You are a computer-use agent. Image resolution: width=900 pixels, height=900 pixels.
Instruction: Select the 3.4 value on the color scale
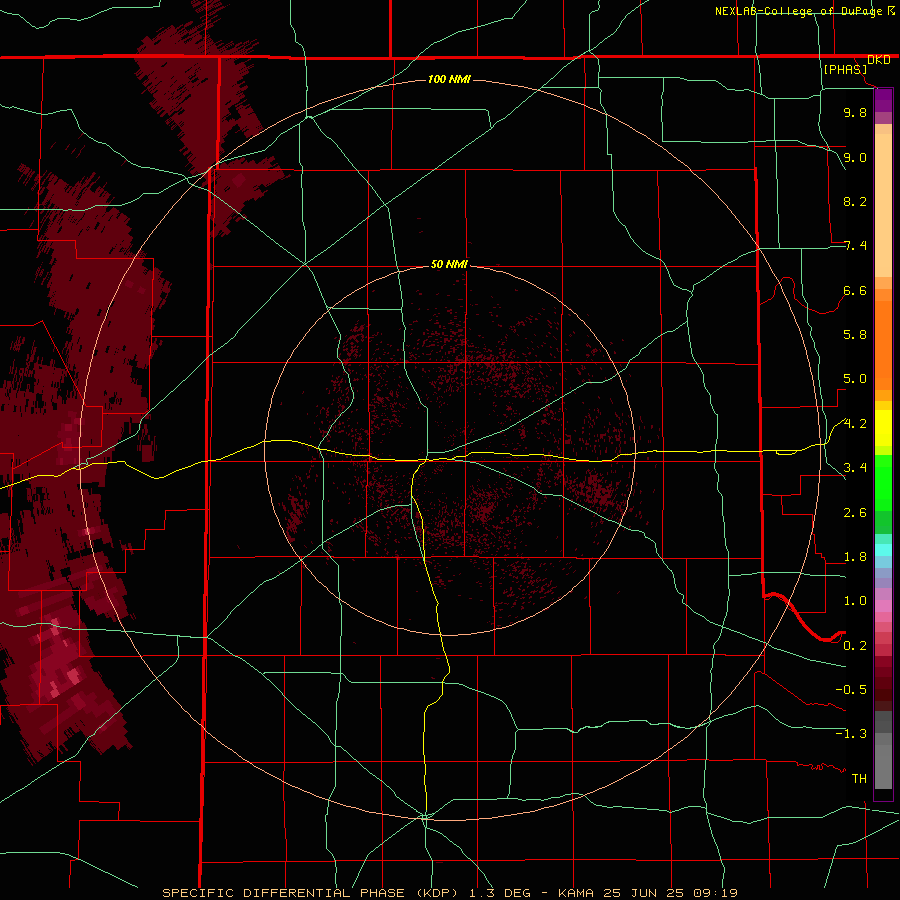click(x=855, y=468)
